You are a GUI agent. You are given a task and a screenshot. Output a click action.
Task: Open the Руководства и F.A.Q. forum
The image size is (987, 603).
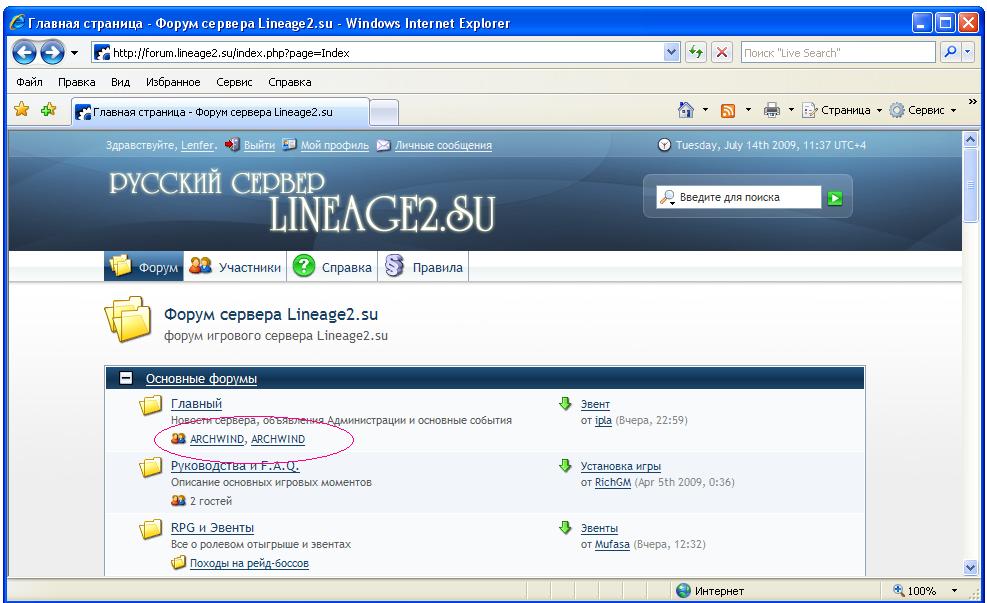pyautogui.click(x=235, y=466)
